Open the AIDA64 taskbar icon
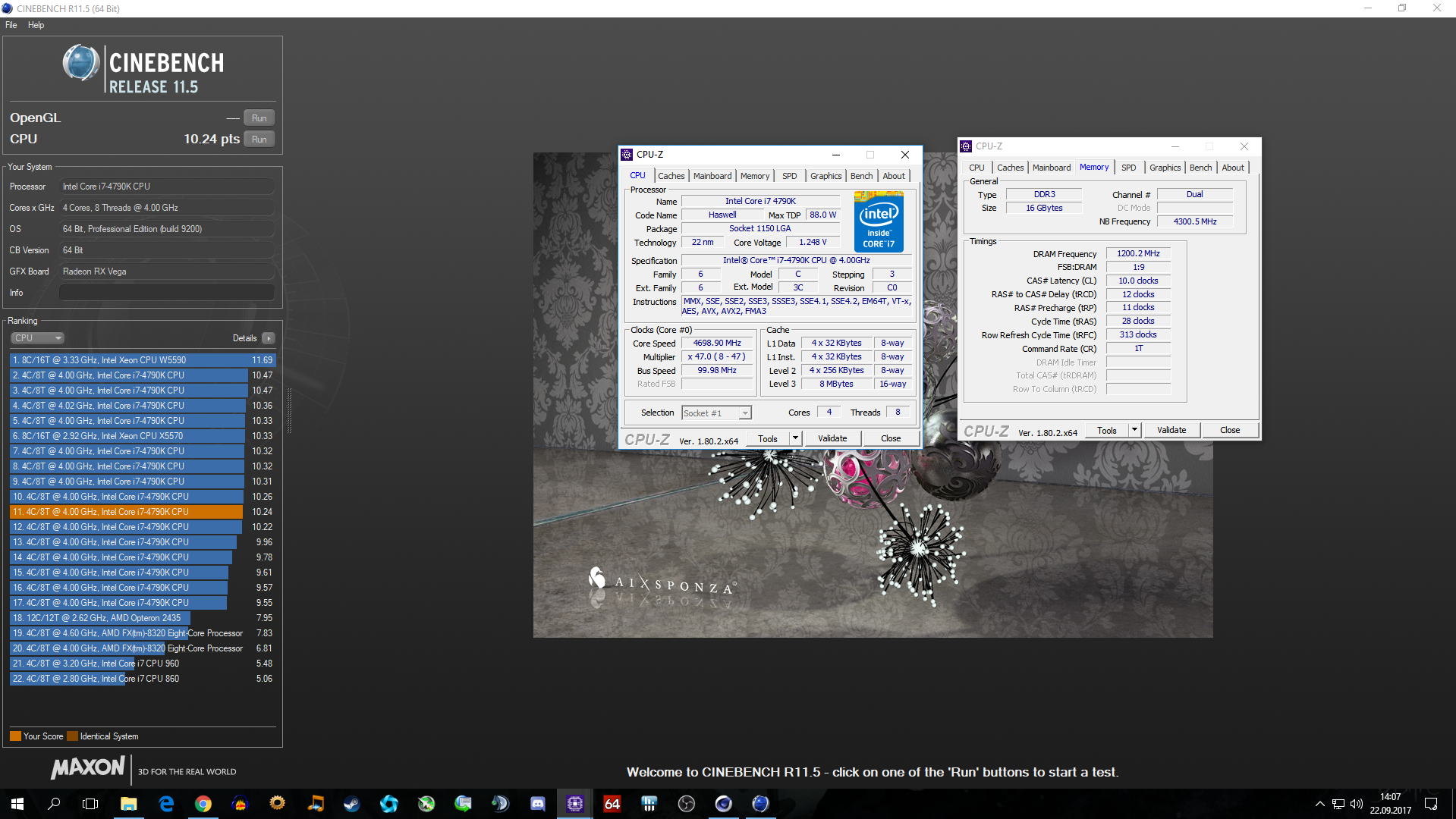 612,803
